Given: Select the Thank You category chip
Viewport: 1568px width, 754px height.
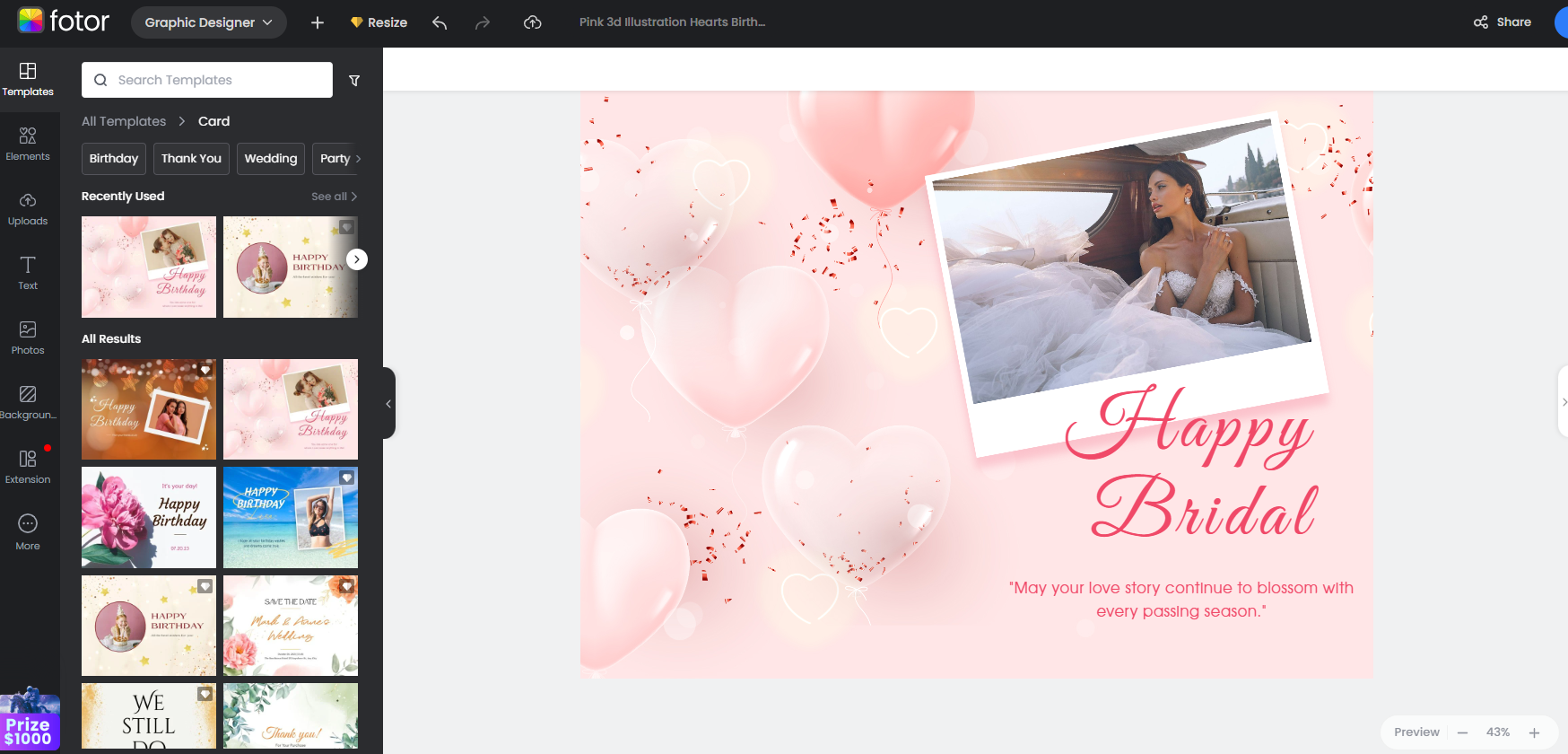Looking at the screenshot, I should click(x=191, y=159).
